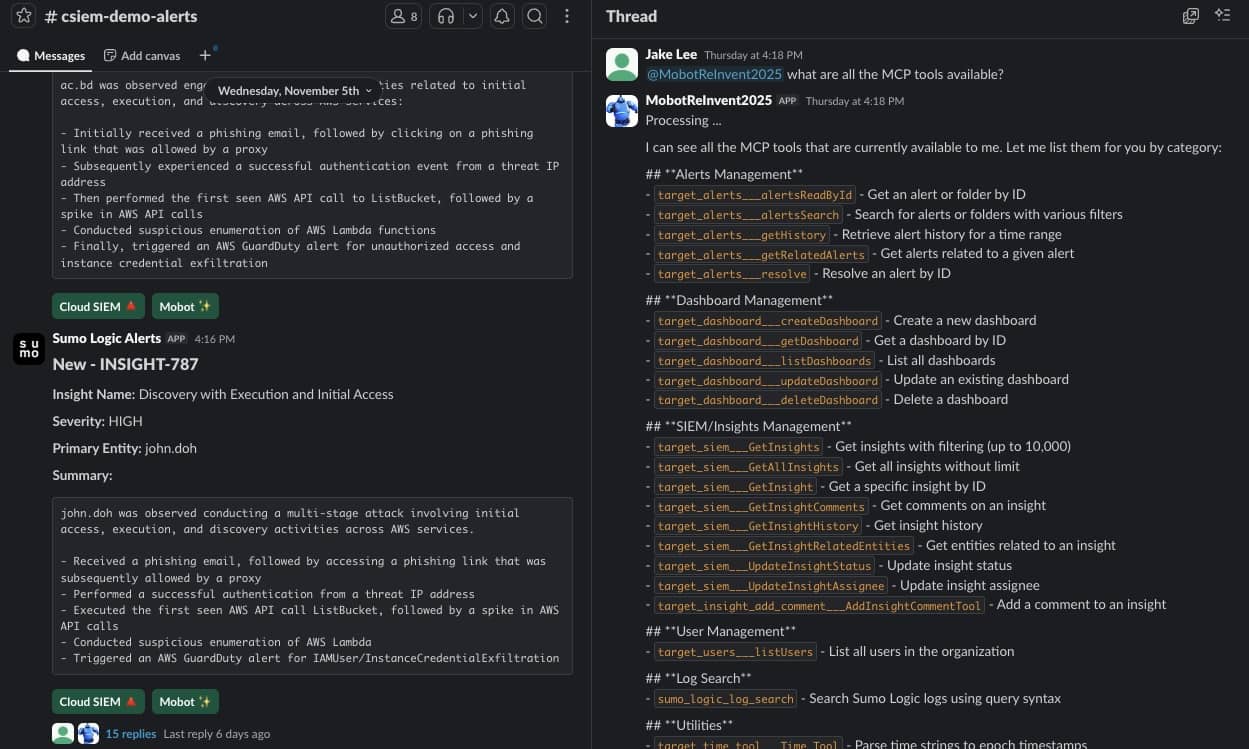
Task: Open the thread showing 15 replies
Action: click(x=130, y=733)
